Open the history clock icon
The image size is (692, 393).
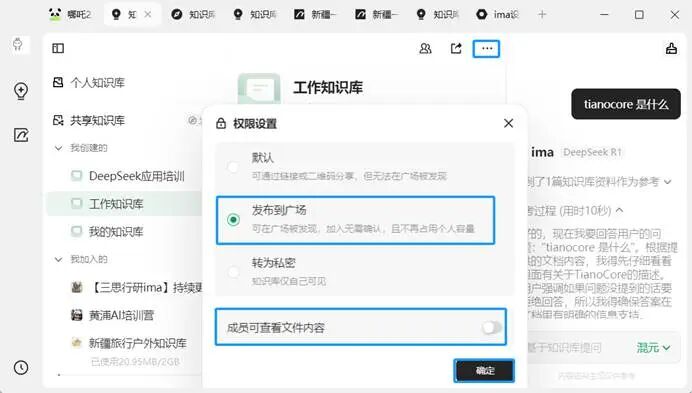tap(21, 367)
